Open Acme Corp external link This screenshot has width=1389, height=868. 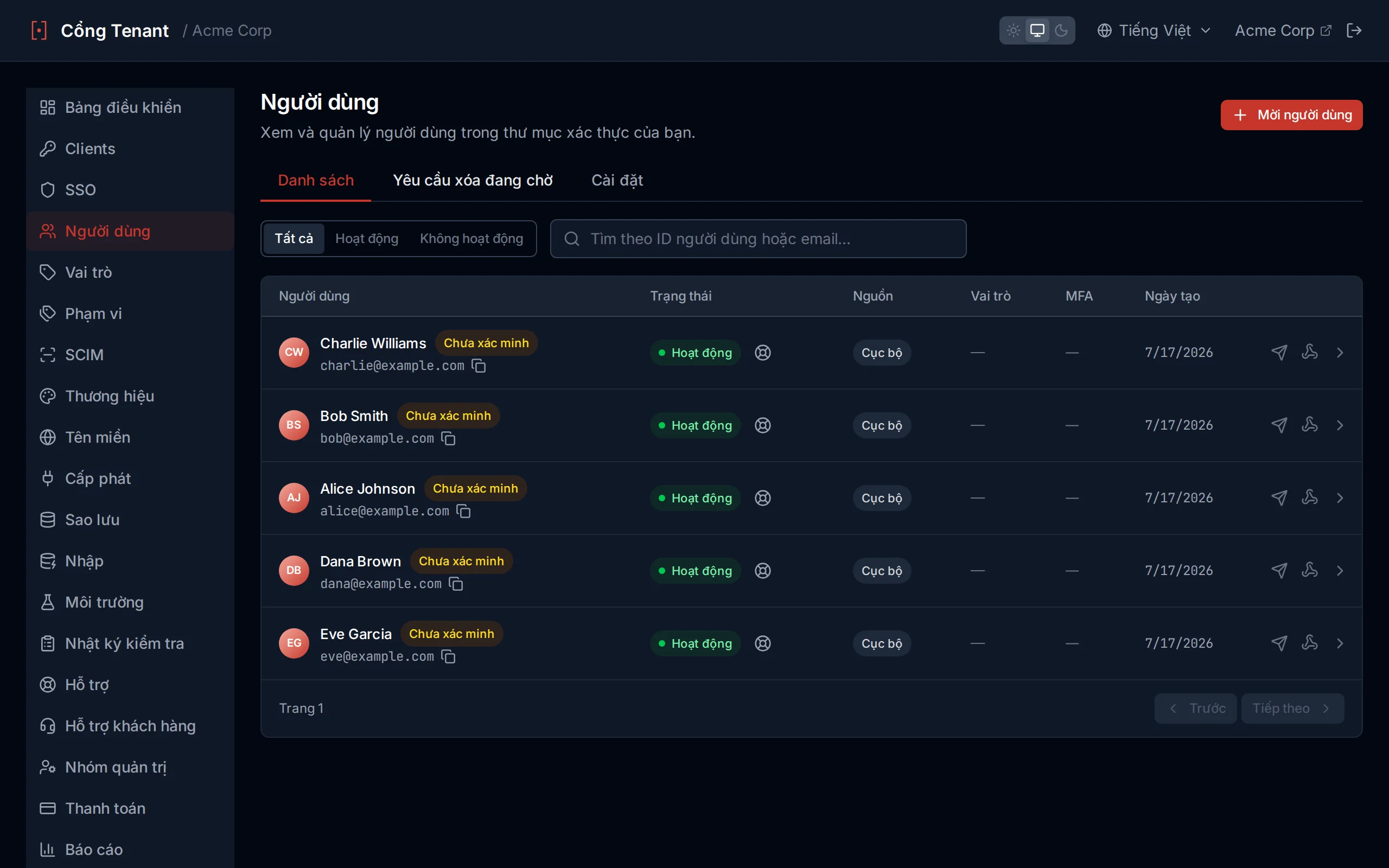coord(1283,30)
